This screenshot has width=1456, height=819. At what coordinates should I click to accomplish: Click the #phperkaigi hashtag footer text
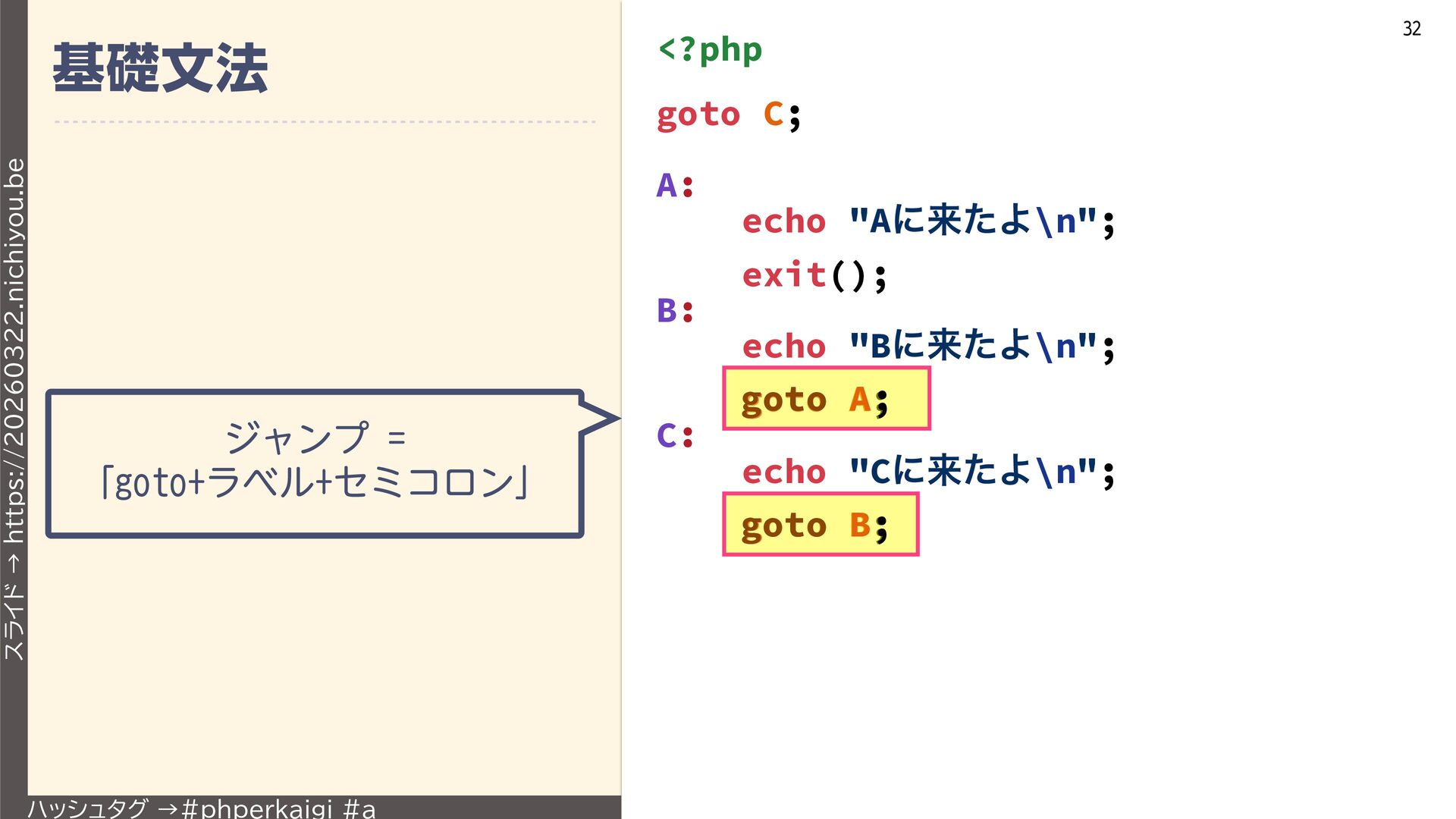pyautogui.click(x=258, y=808)
